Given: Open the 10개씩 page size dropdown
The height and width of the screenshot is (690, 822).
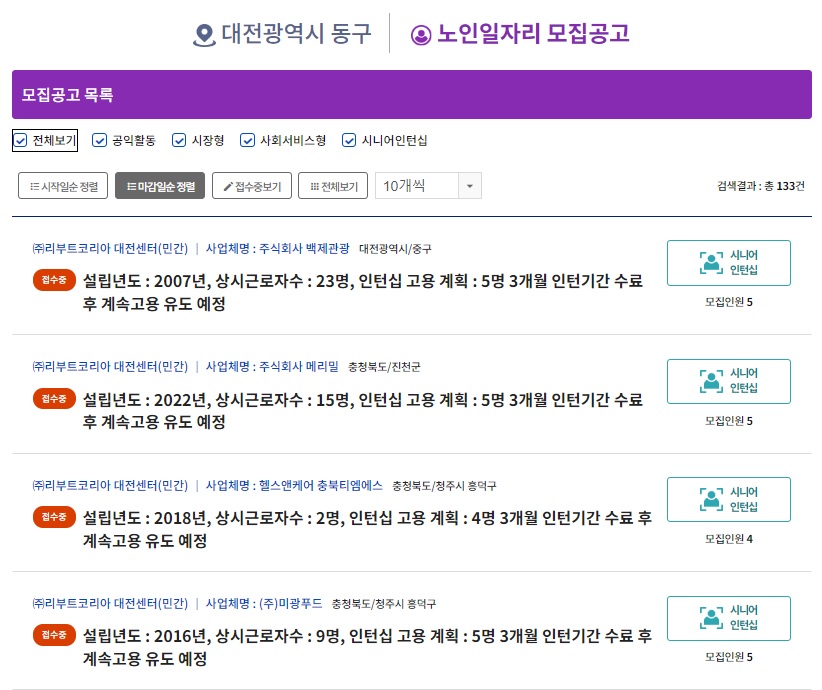Looking at the screenshot, I should [428, 186].
